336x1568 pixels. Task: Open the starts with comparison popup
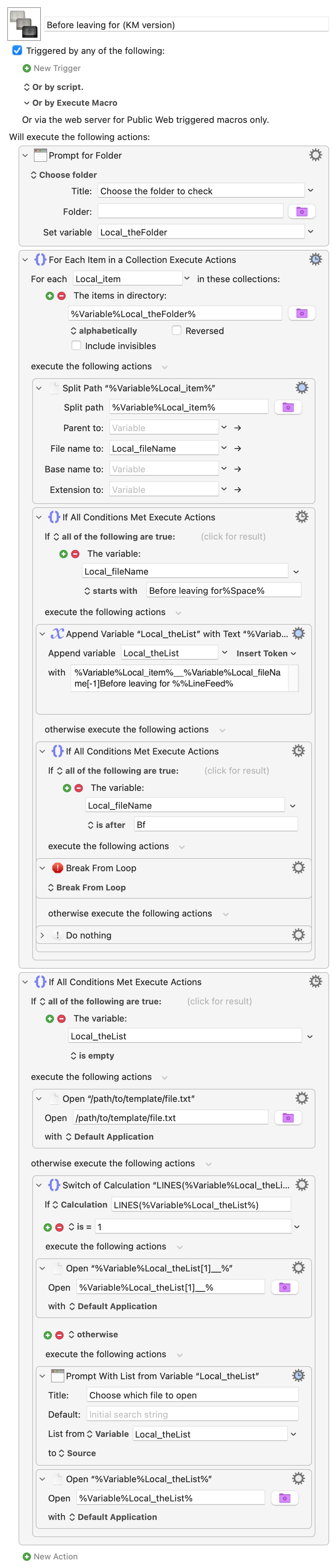[111, 590]
